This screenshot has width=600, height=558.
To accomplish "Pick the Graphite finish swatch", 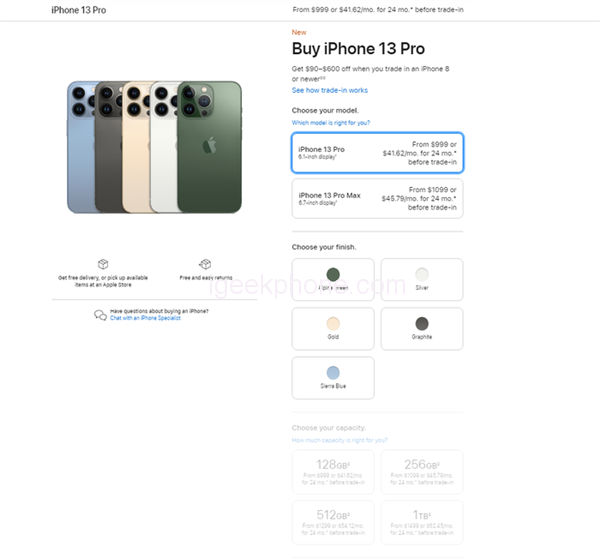I will [422, 328].
